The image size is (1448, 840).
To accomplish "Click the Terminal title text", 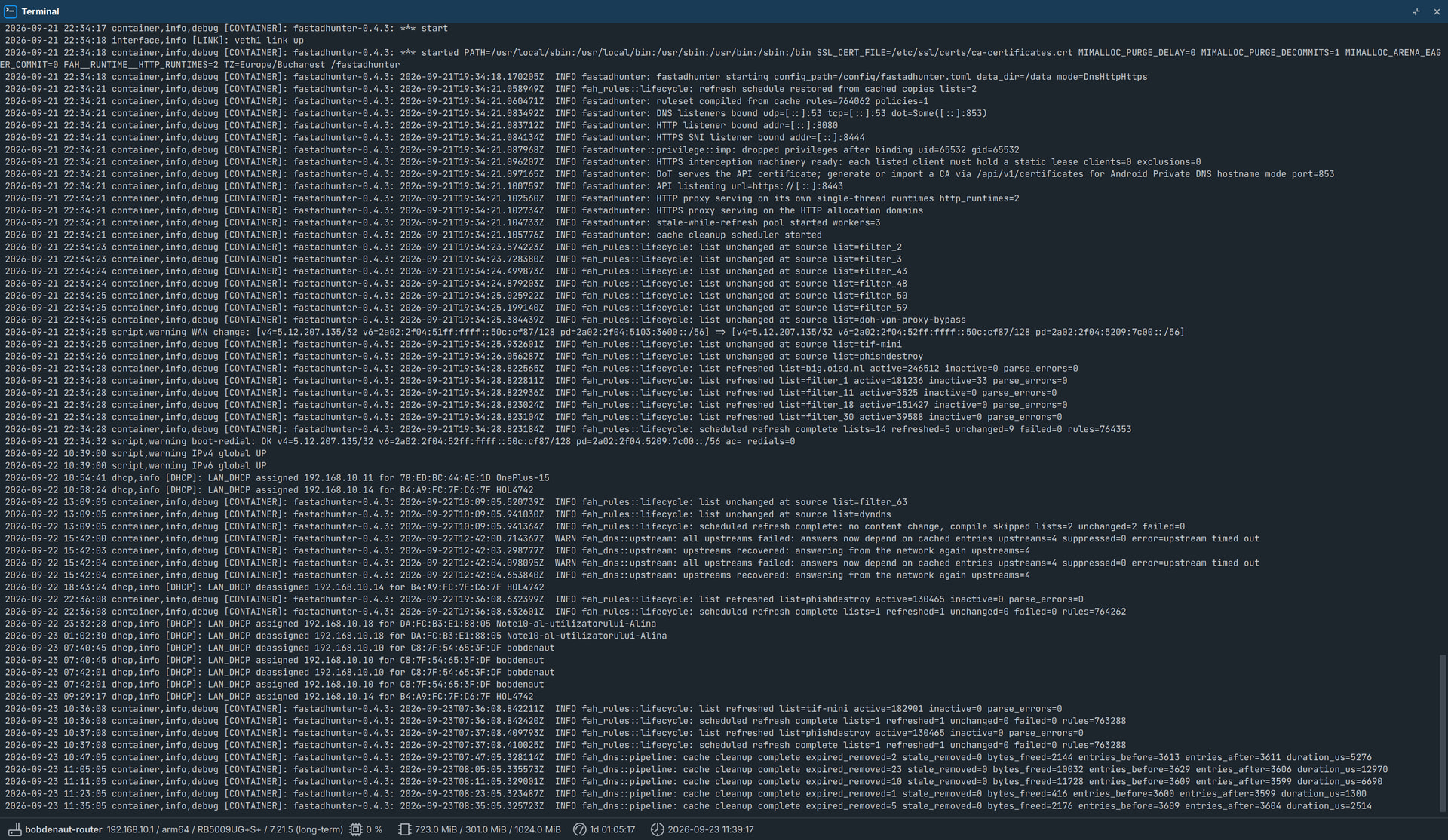I will tap(40, 11).
